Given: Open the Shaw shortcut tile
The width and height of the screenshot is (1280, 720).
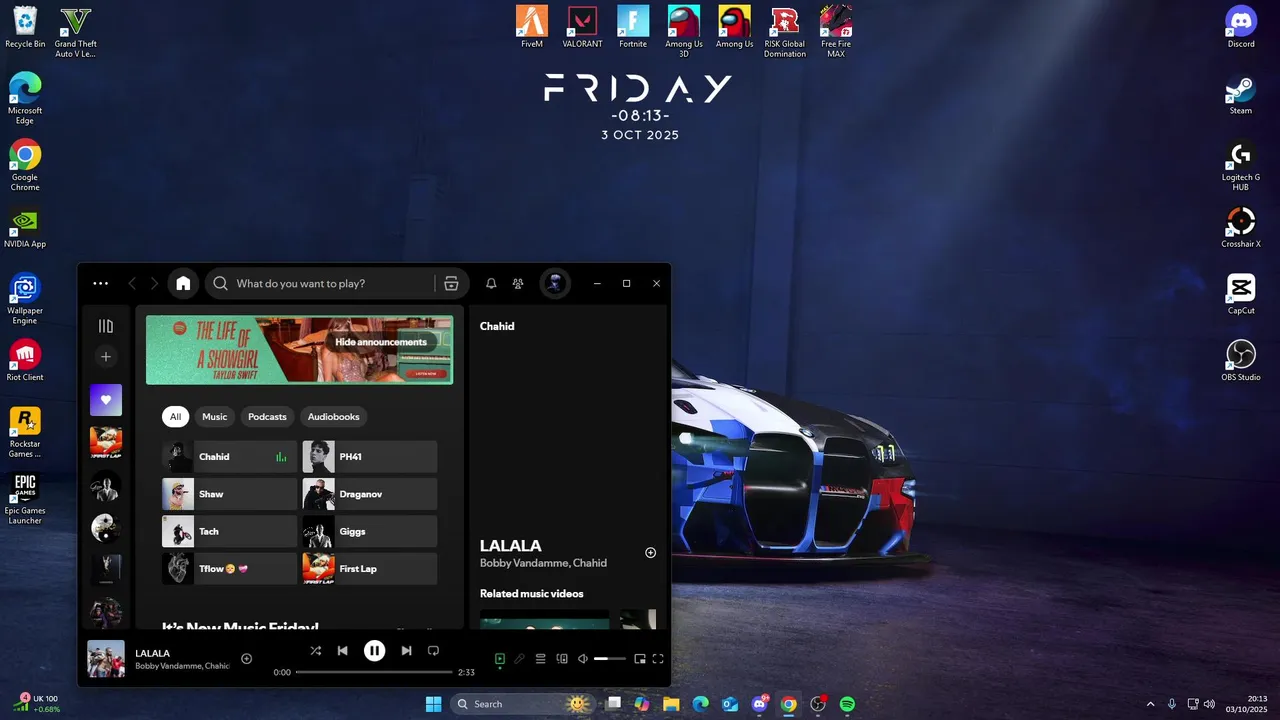Looking at the screenshot, I should coord(229,494).
